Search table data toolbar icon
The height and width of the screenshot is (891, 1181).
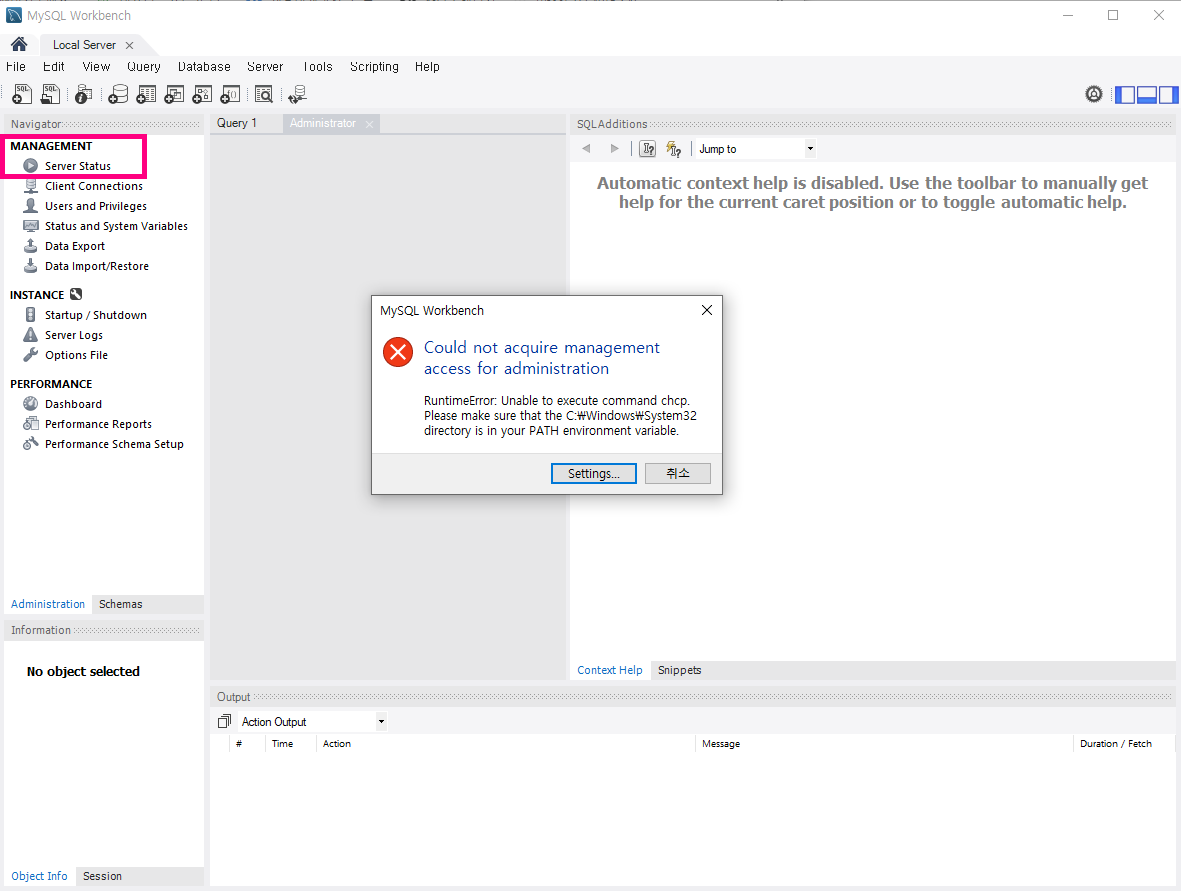coord(264,94)
